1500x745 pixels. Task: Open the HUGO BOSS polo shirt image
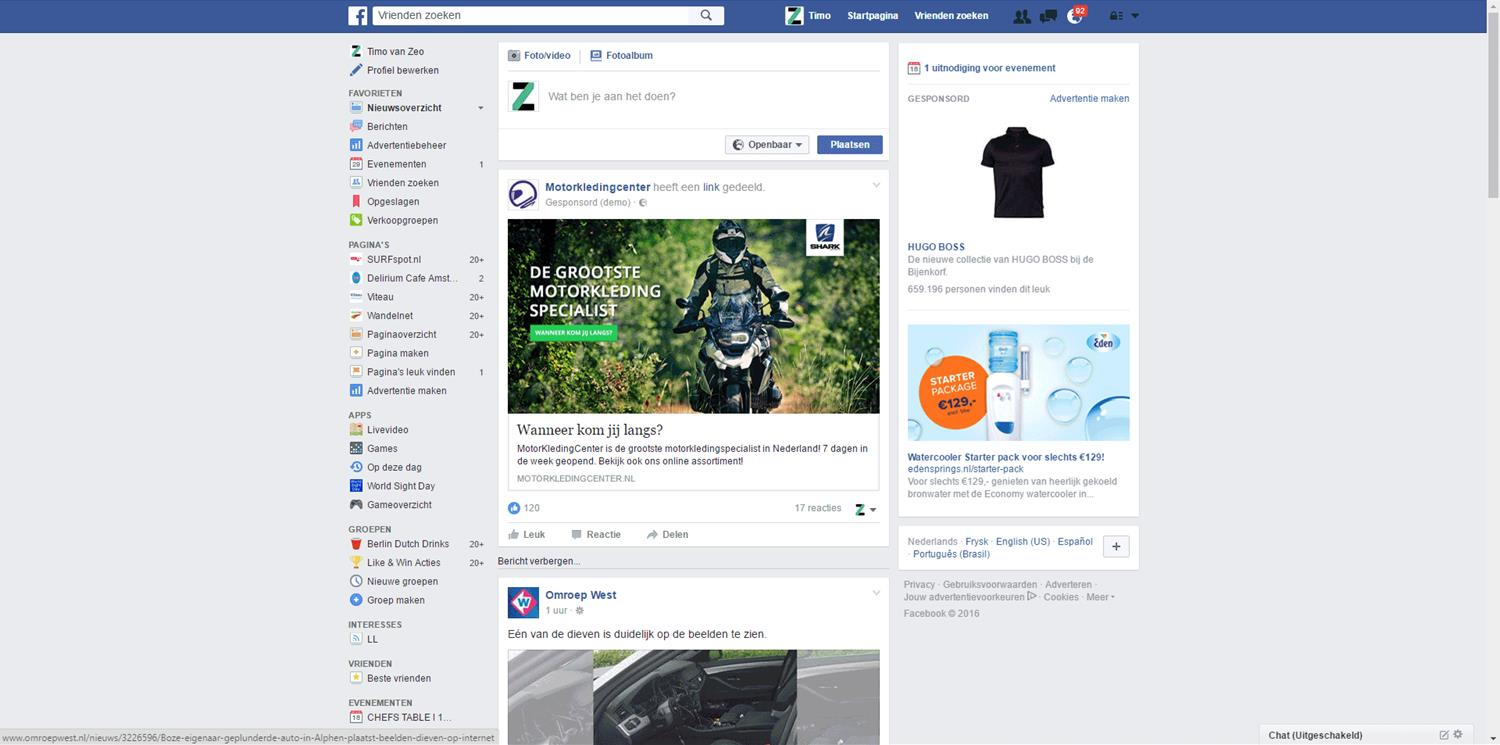click(1017, 172)
